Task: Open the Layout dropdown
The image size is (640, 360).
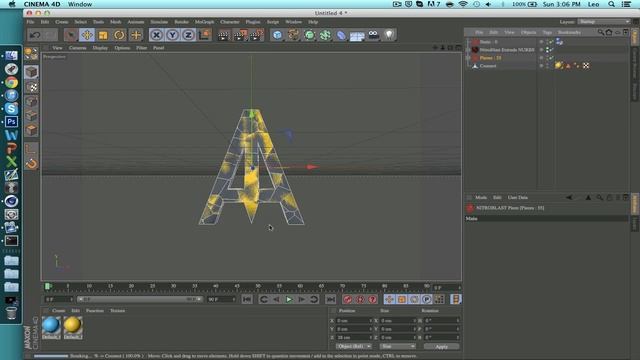Action: click(x=604, y=22)
